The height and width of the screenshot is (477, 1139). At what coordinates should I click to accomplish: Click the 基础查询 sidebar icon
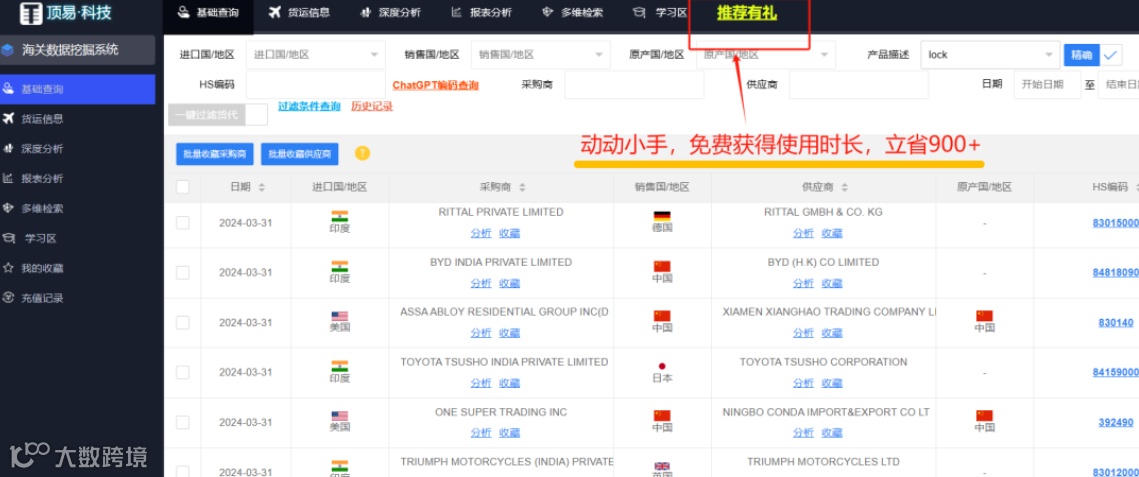click(8, 89)
